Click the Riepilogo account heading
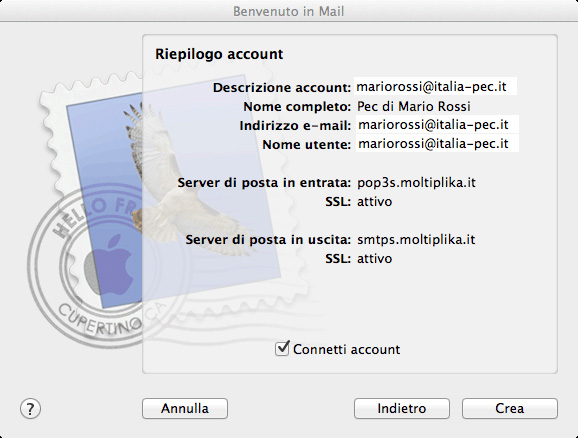 coord(219,54)
